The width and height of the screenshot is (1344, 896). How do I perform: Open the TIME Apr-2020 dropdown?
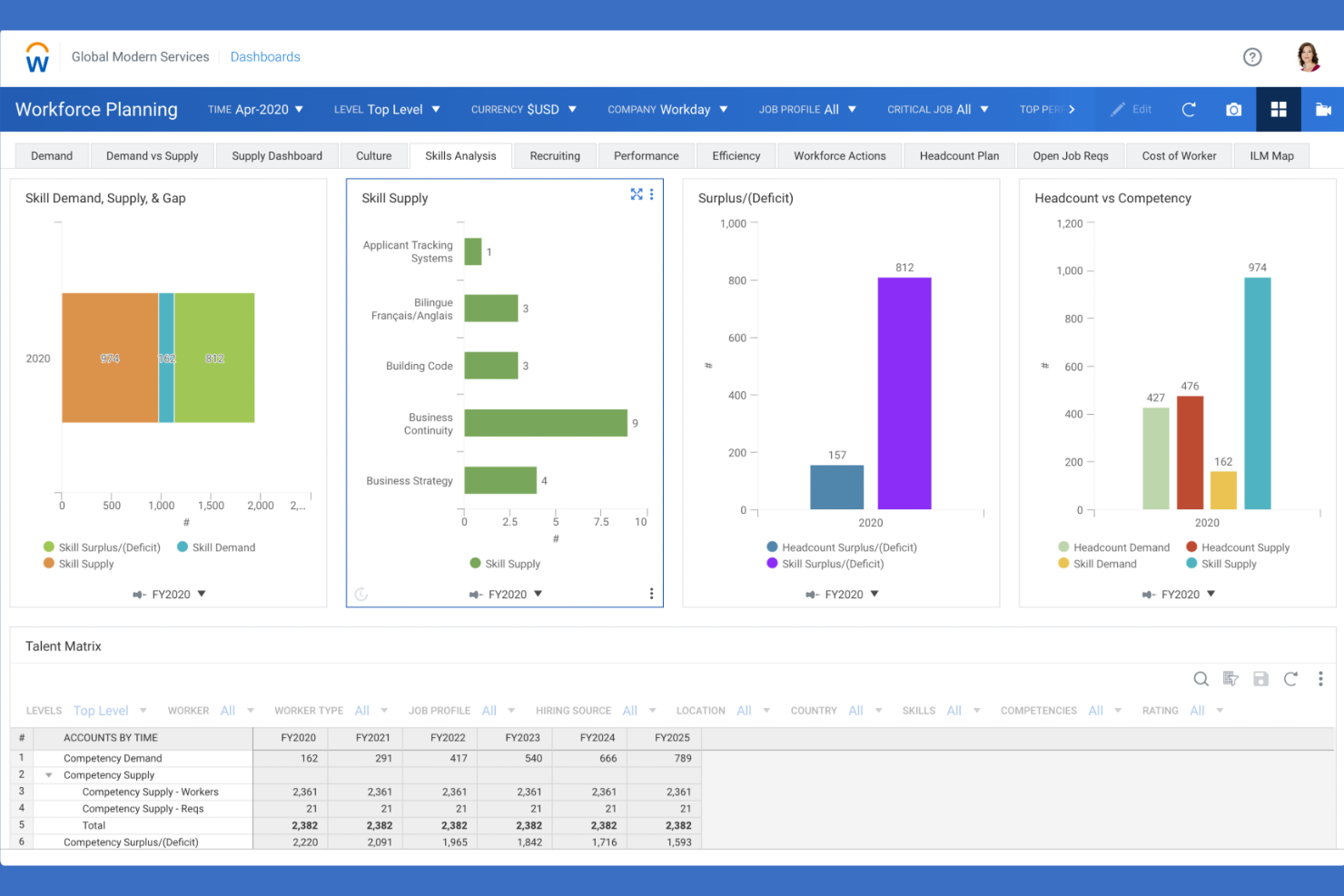coord(255,109)
